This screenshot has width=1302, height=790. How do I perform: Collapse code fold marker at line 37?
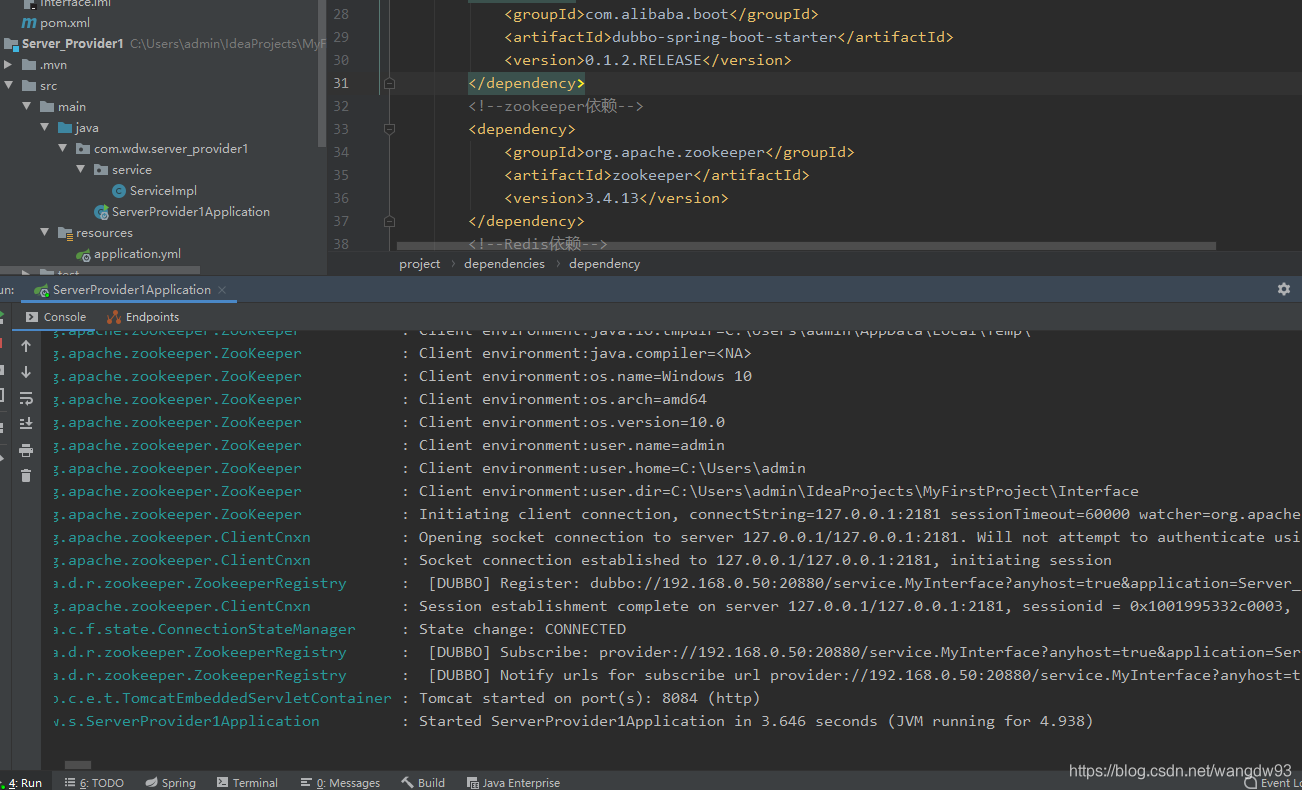(x=390, y=221)
